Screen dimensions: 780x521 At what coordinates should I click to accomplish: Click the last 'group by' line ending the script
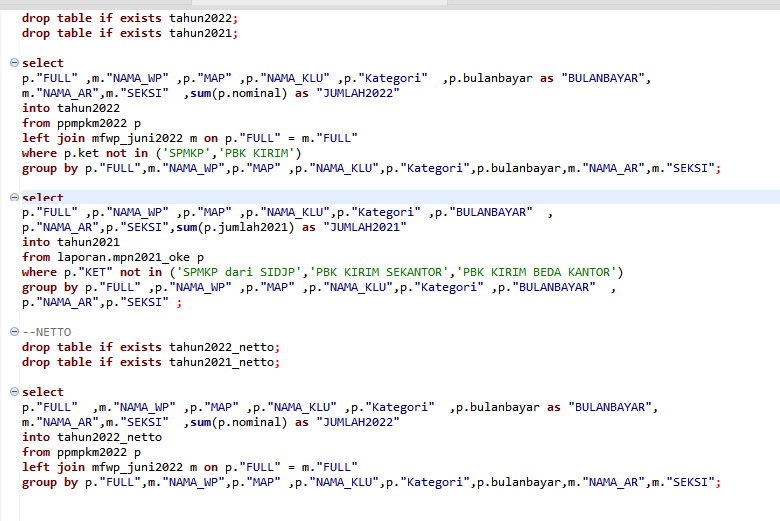tap(371, 482)
